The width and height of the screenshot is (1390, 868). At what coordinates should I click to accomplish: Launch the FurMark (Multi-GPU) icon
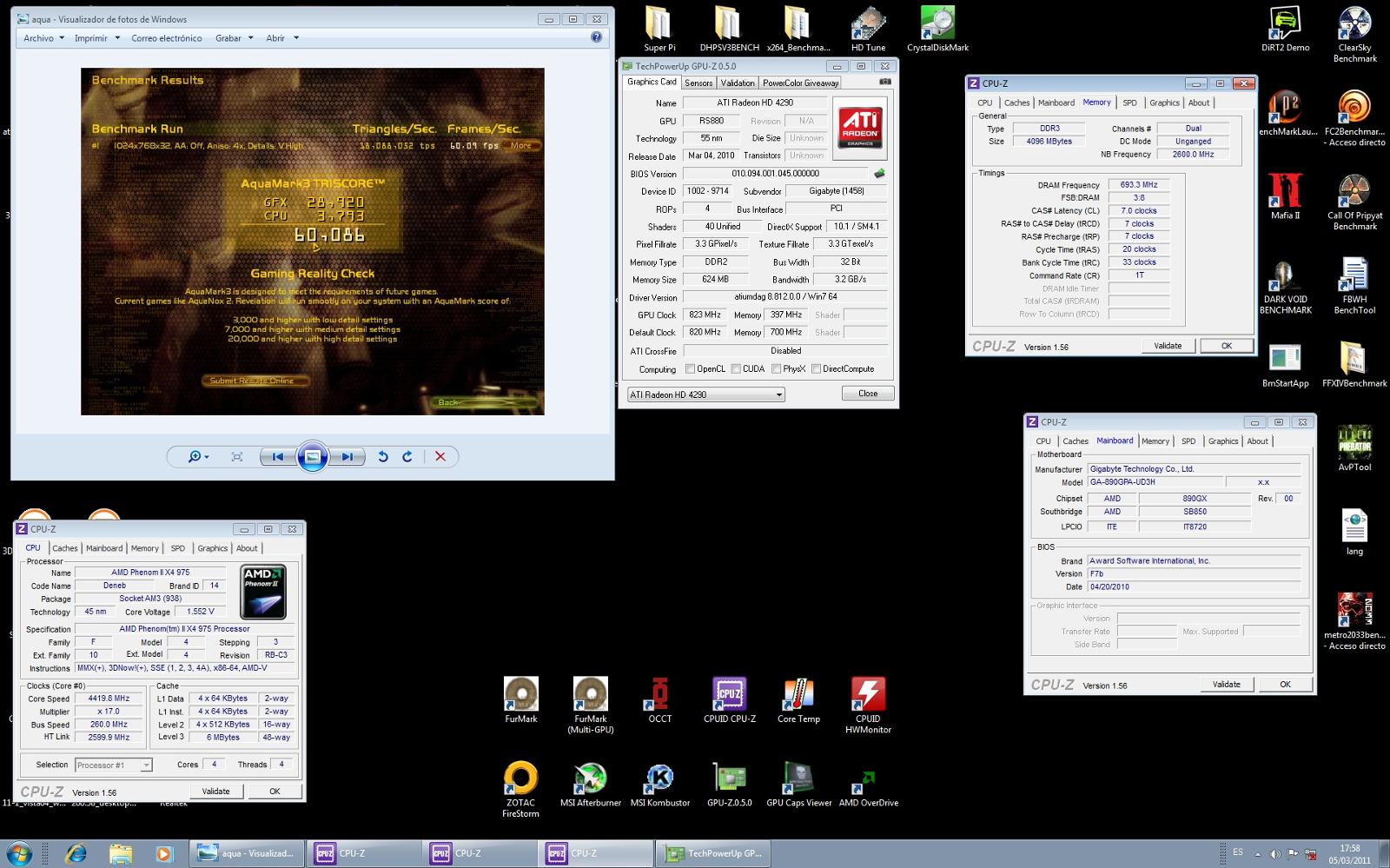pyautogui.click(x=590, y=696)
